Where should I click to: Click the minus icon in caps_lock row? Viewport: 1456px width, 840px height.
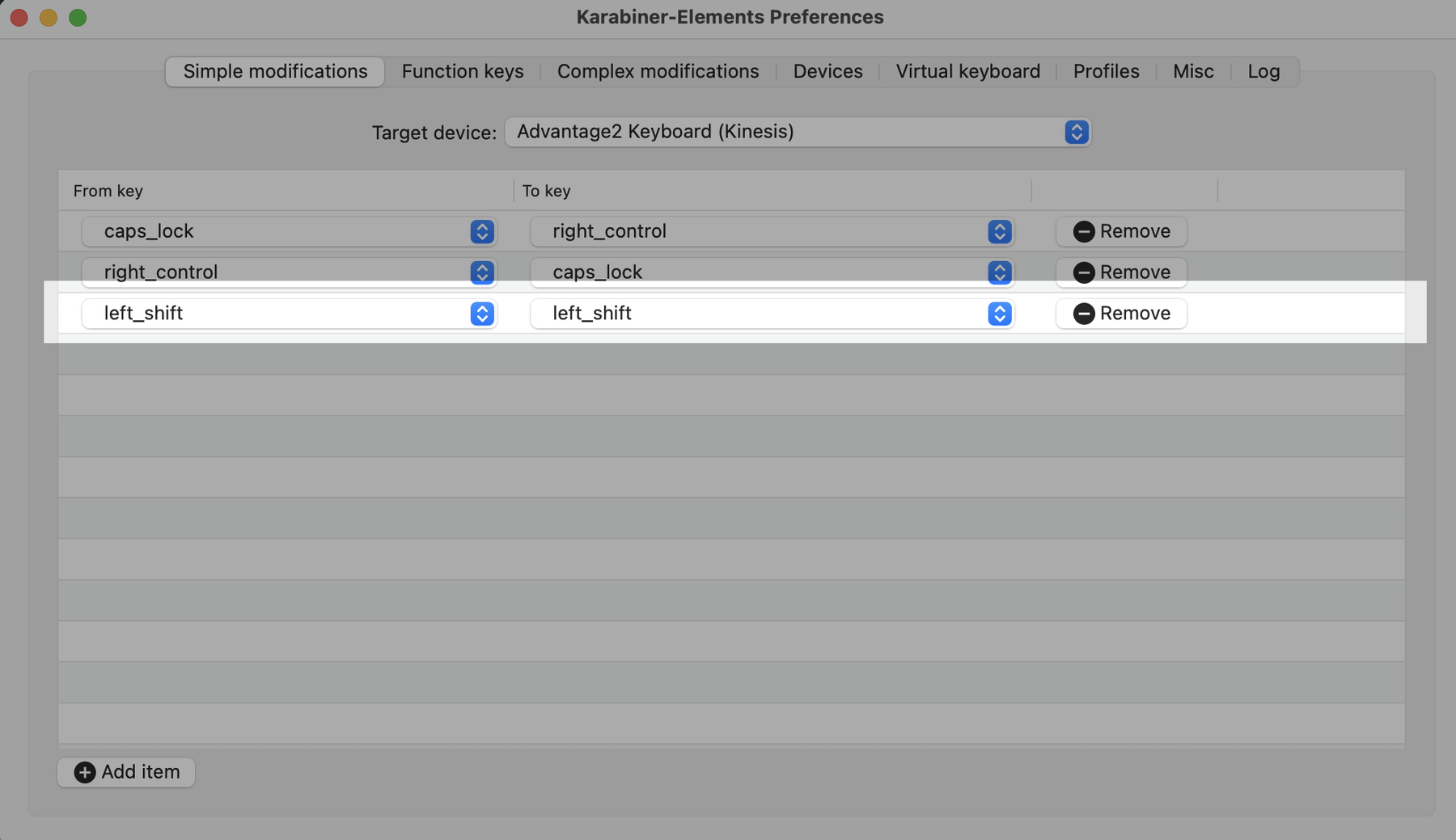click(1083, 231)
